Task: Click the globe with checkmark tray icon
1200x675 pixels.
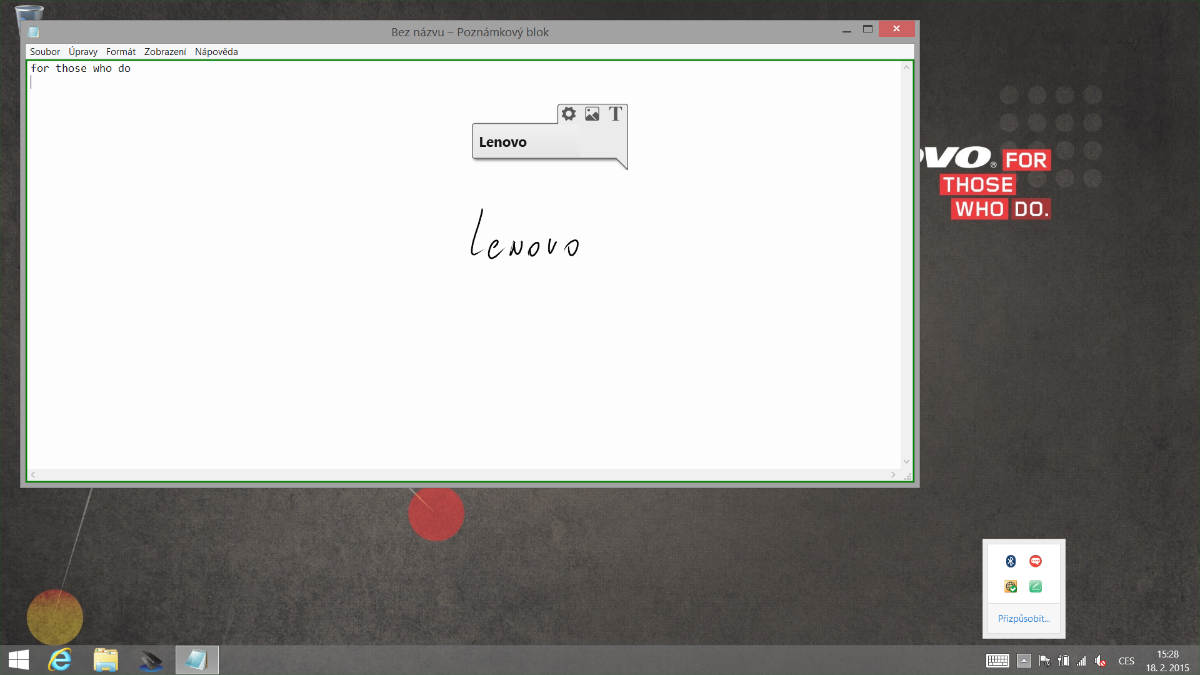Action: pyautogui.click(x=1010, y=587)
